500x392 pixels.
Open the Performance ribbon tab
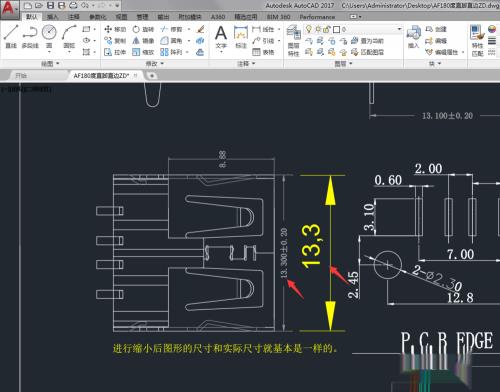click(x=317, y=17)
